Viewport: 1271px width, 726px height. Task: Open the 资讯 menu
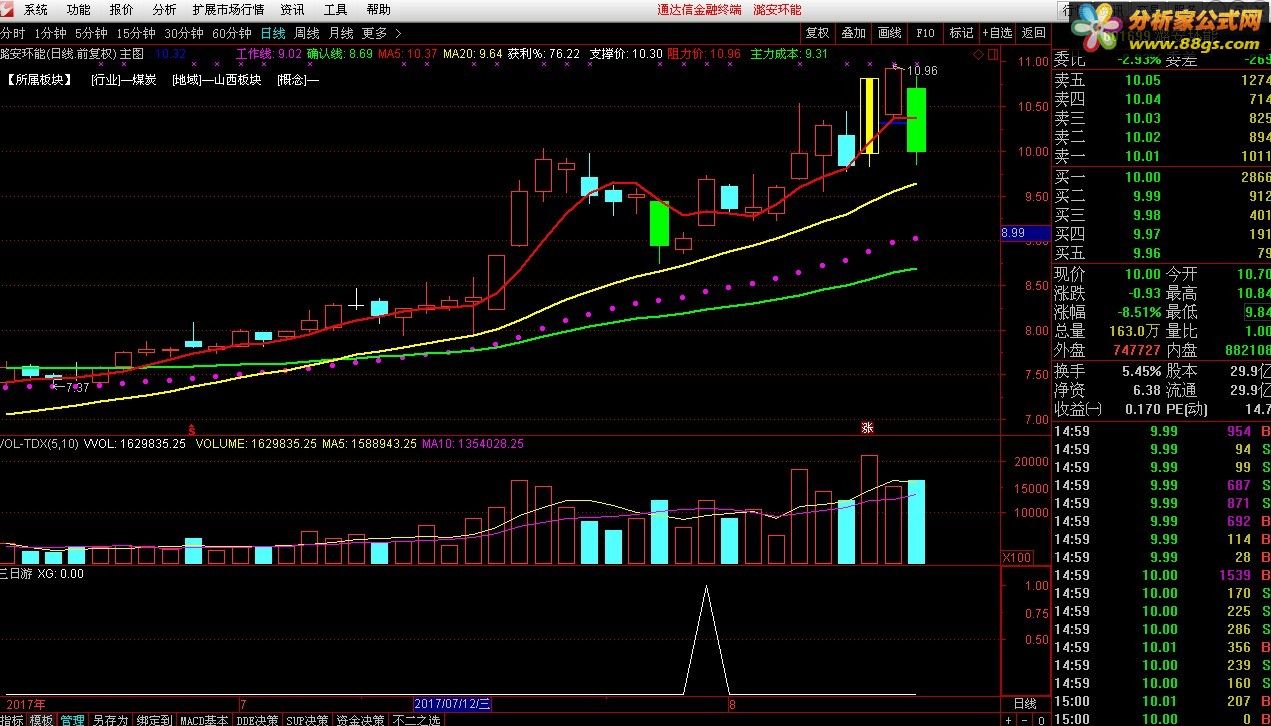click(x=293, y=9)
